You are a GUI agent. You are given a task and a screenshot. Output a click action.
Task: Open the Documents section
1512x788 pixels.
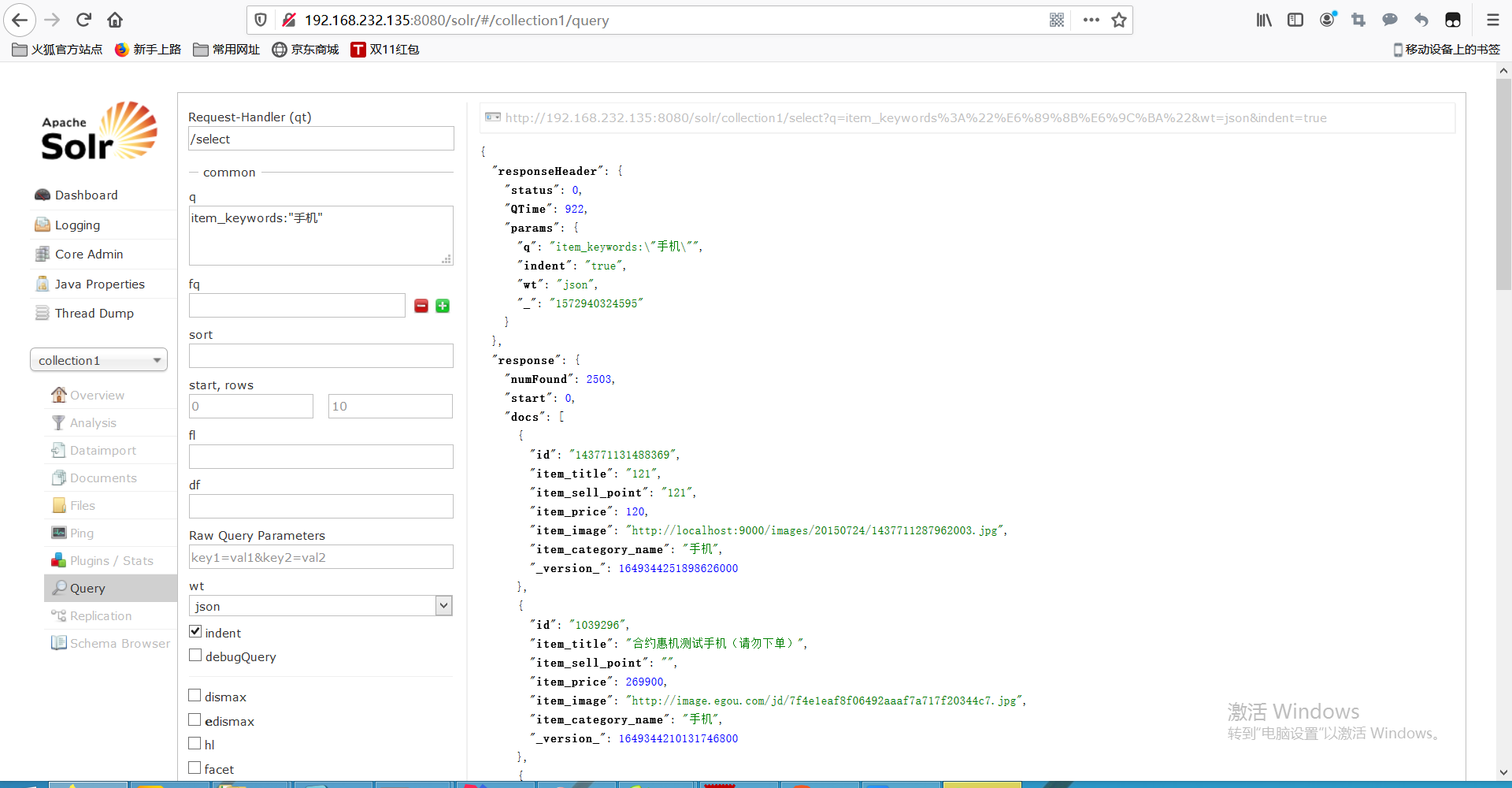[103, 478]
